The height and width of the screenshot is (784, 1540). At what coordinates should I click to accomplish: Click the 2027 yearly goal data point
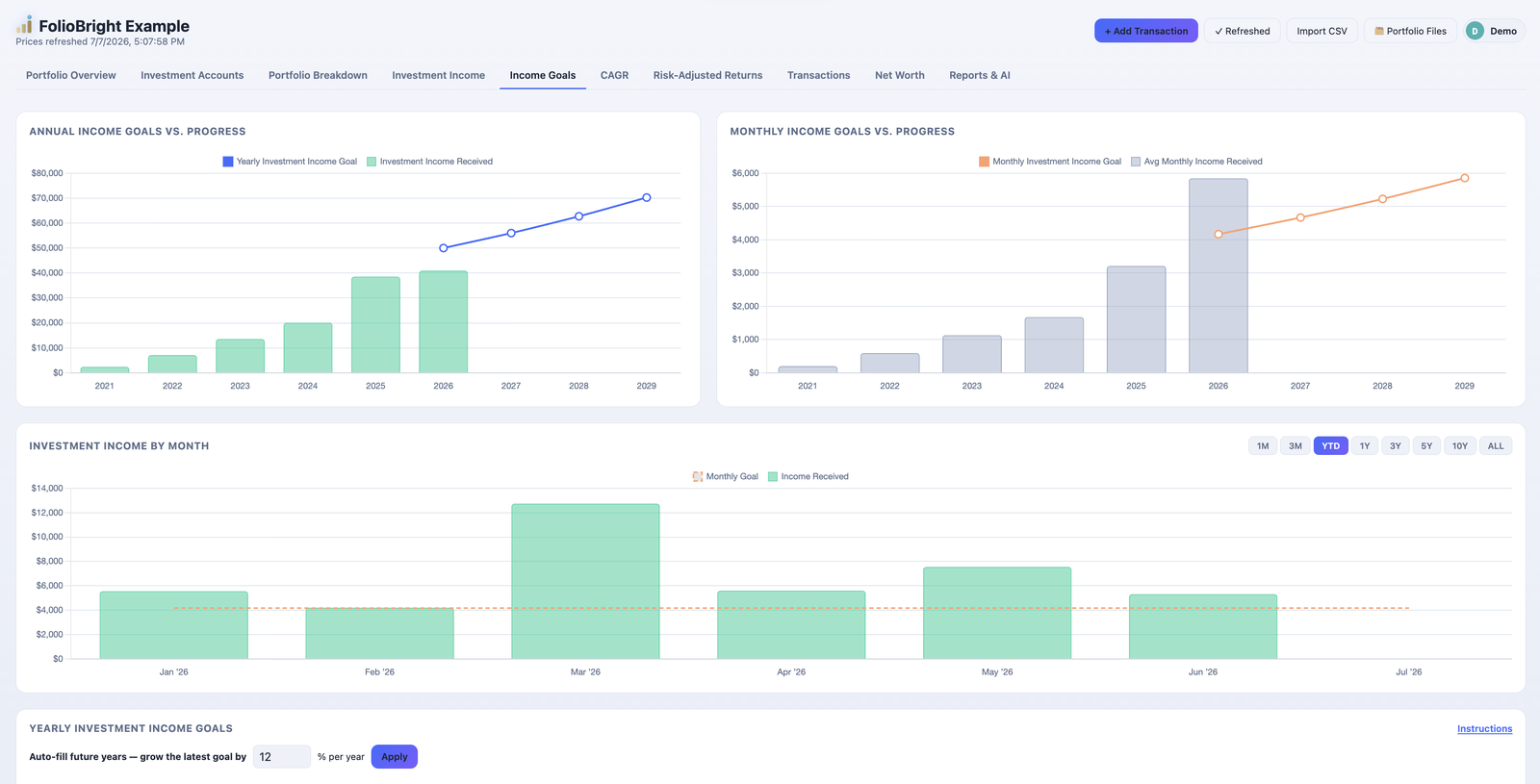[511, 233]
